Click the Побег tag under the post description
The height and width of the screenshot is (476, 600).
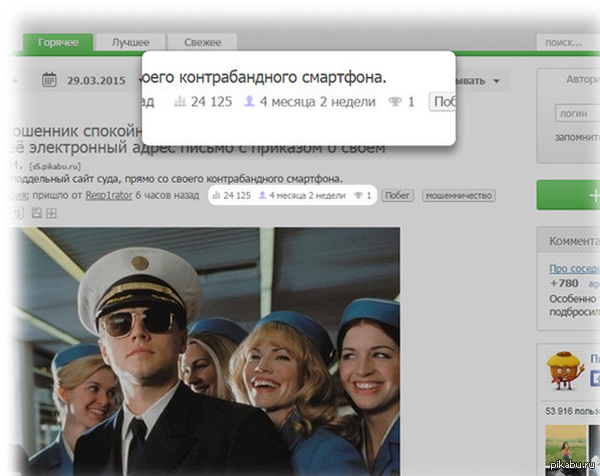[398, 196]
